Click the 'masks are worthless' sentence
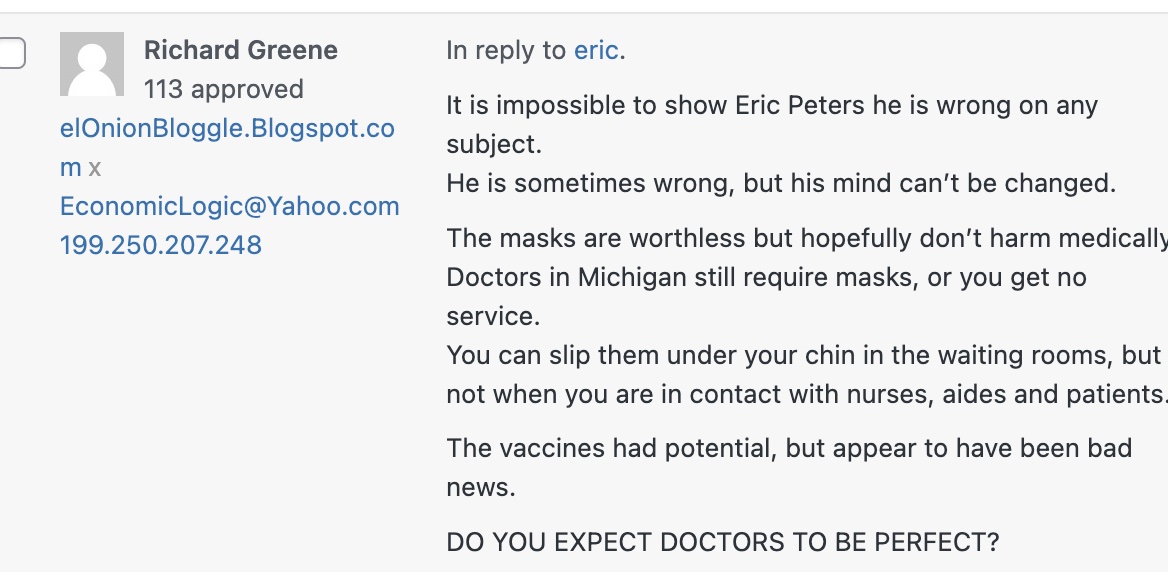 [x=806, y=238]
